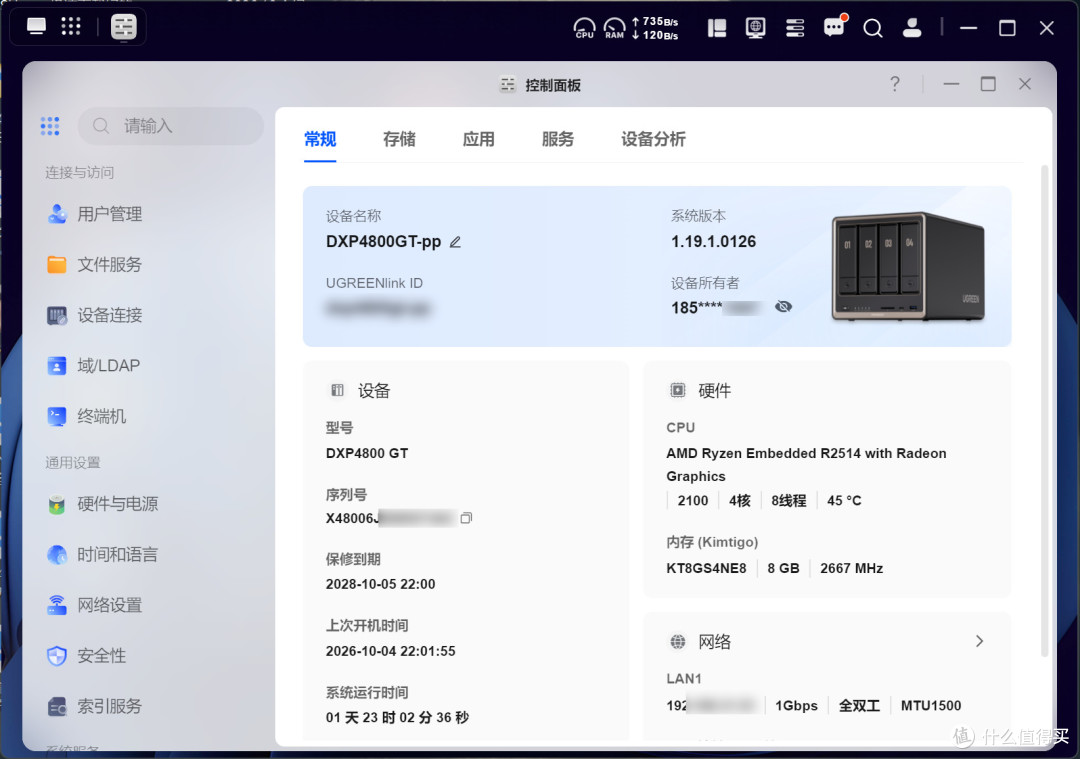Viewport: 1080px width, 759px height.
Task: Open the notification messages icon
Action: click(x=834, y=27)
